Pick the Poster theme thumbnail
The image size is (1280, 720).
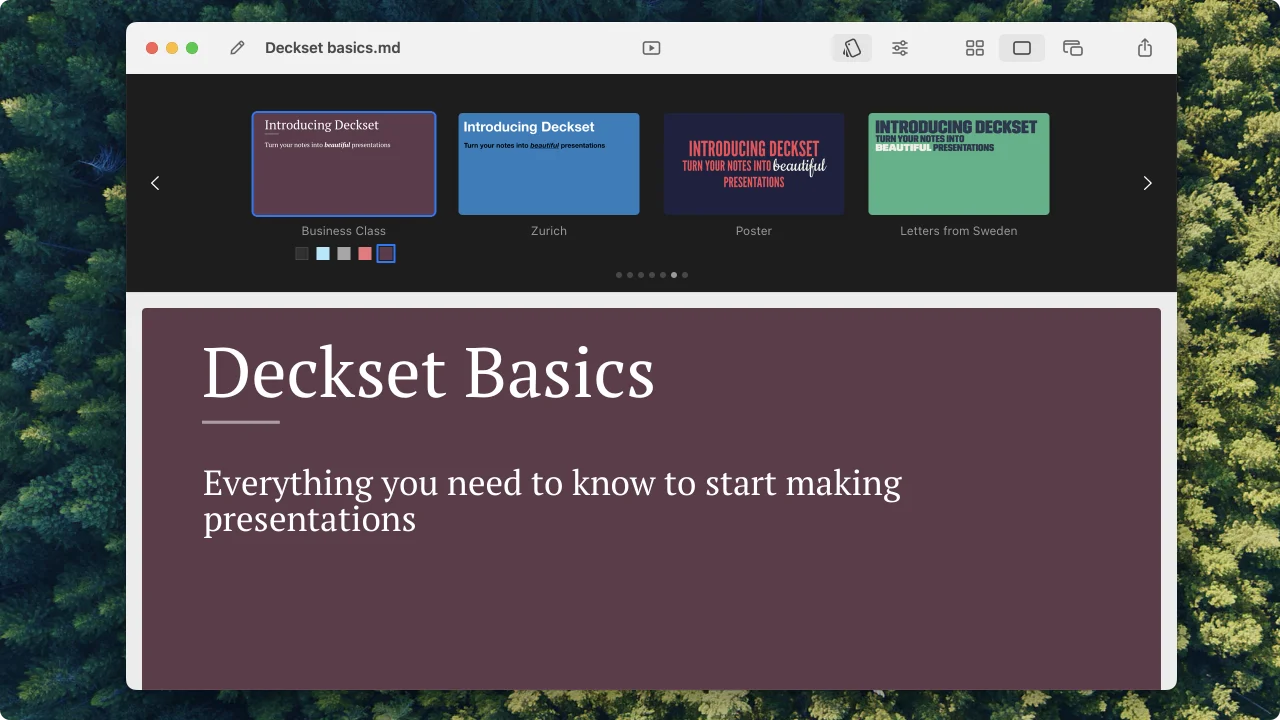tap(754, 164)
